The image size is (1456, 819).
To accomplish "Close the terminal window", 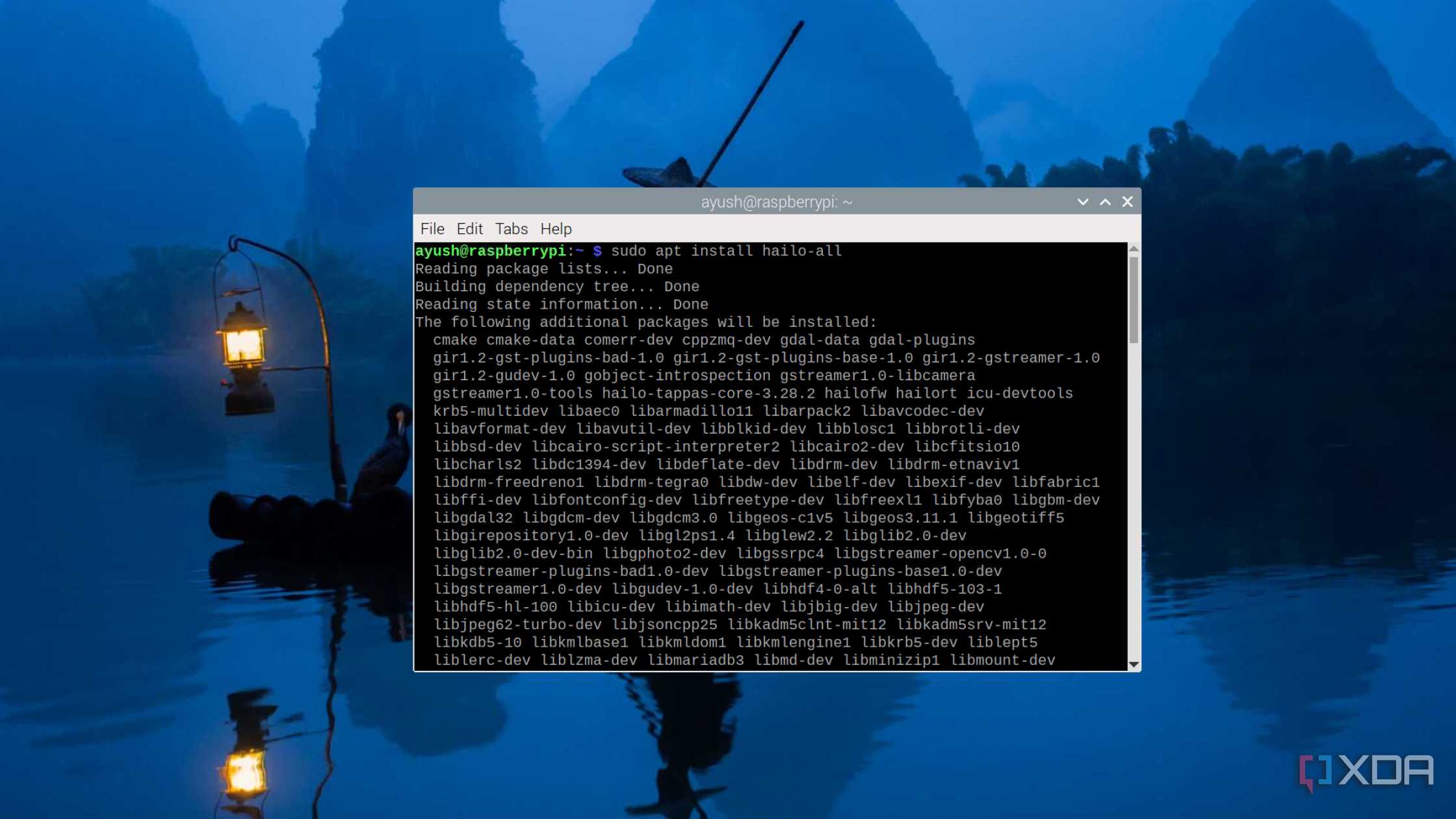I will [1128, 202].
